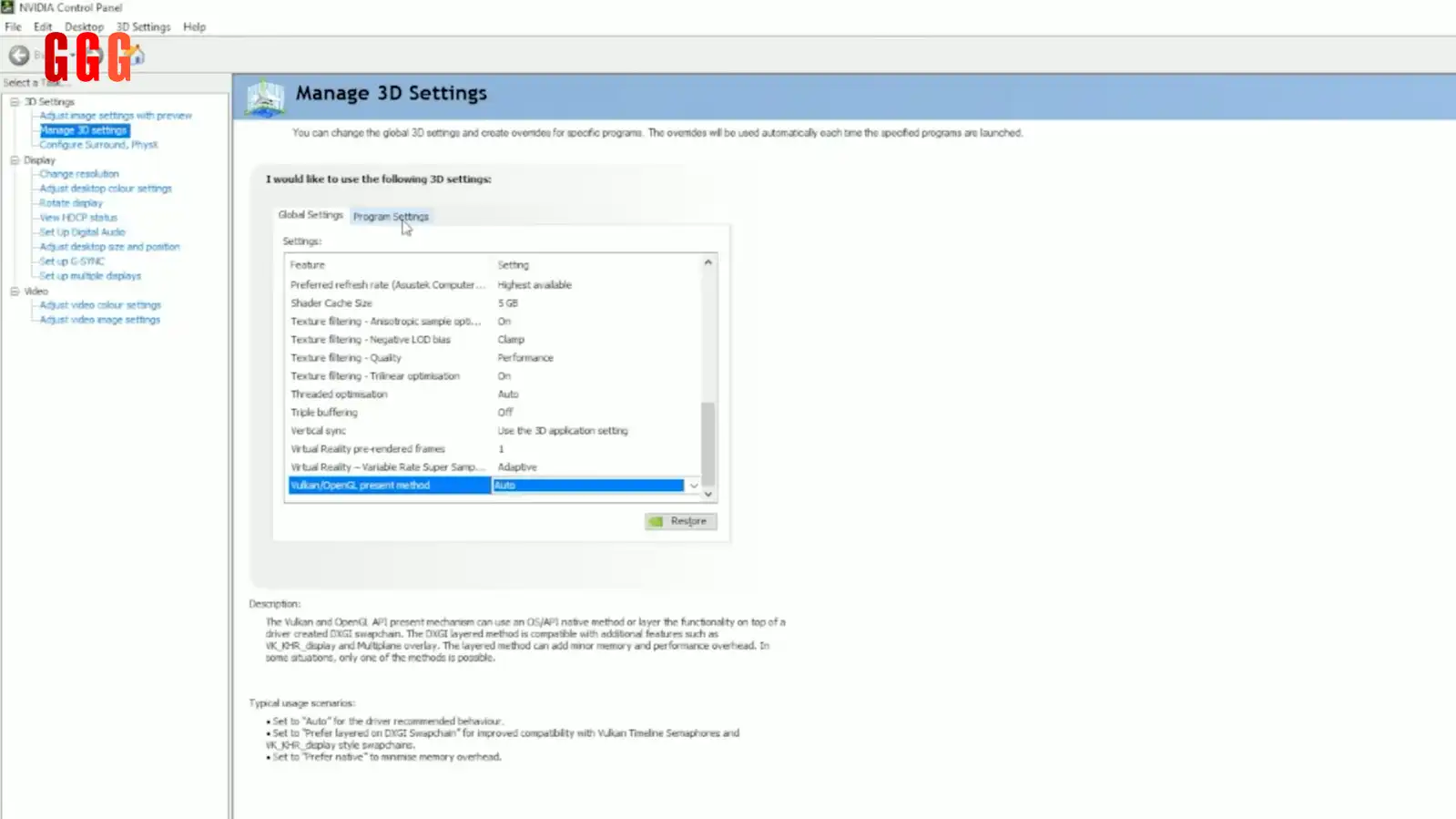
Task: Select the Shader Cache Size row
Action: coord(493,303)
